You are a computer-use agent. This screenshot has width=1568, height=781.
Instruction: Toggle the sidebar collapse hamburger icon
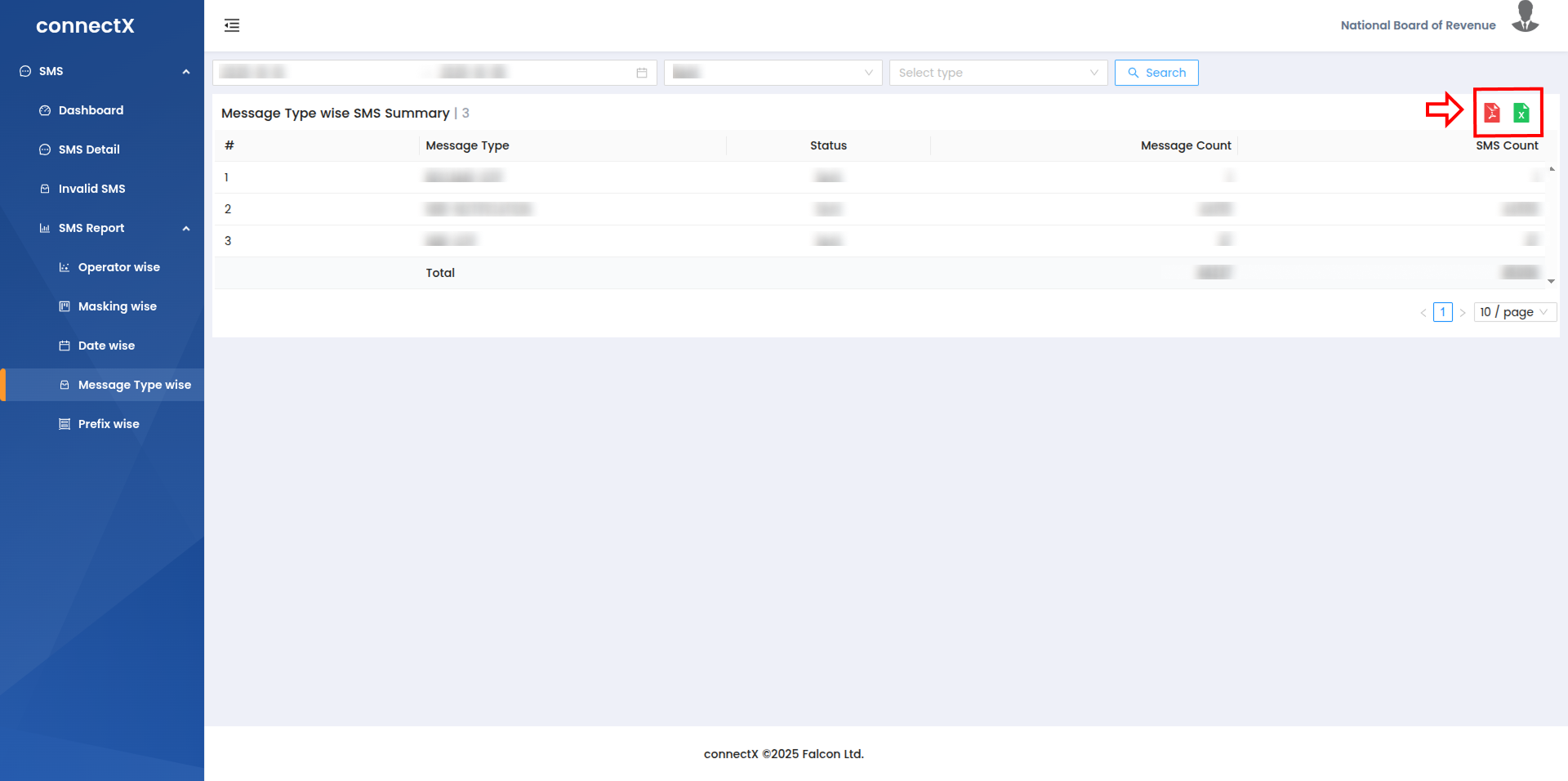pyautogui.click(x=232, y=25)
